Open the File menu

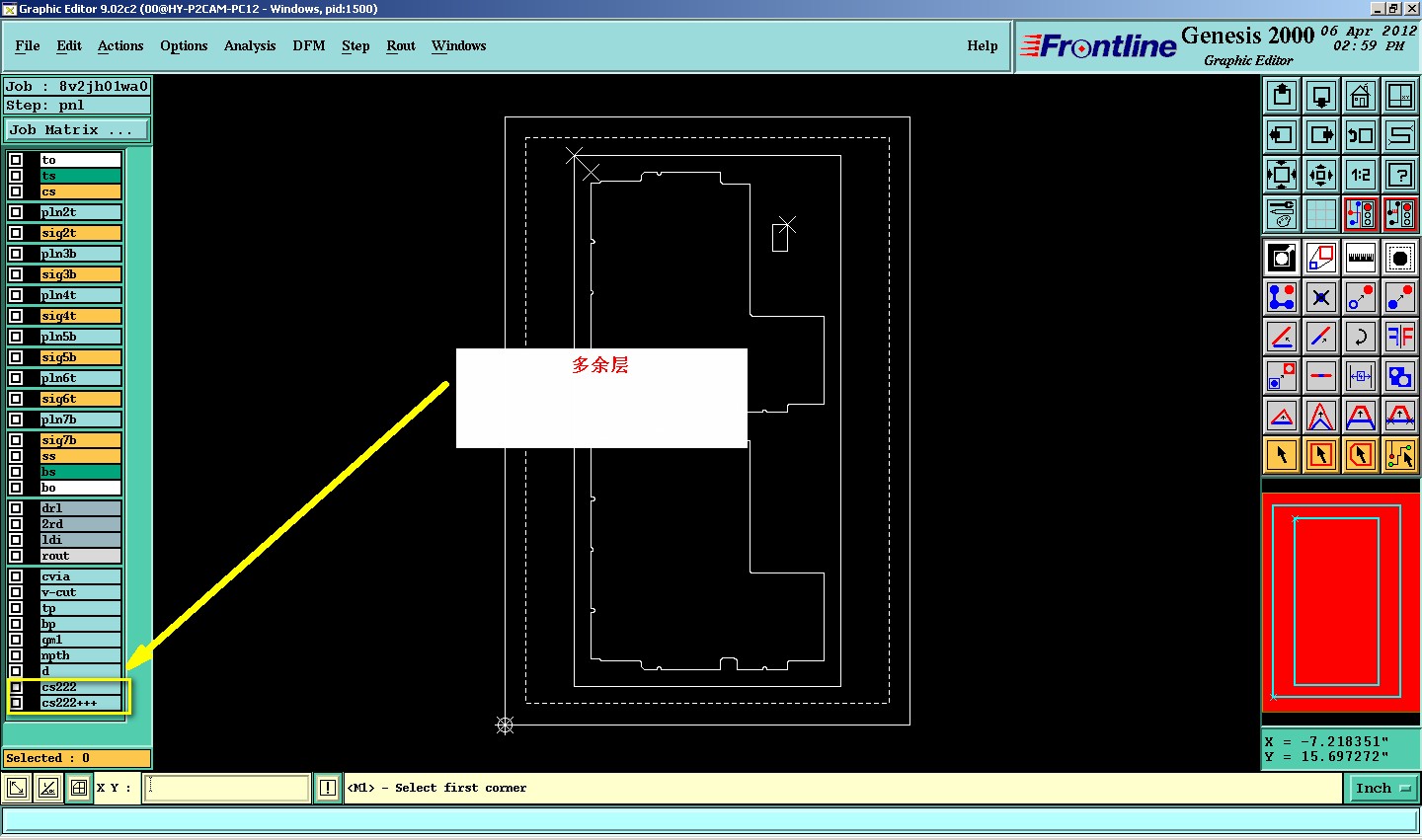coord(28,45)
